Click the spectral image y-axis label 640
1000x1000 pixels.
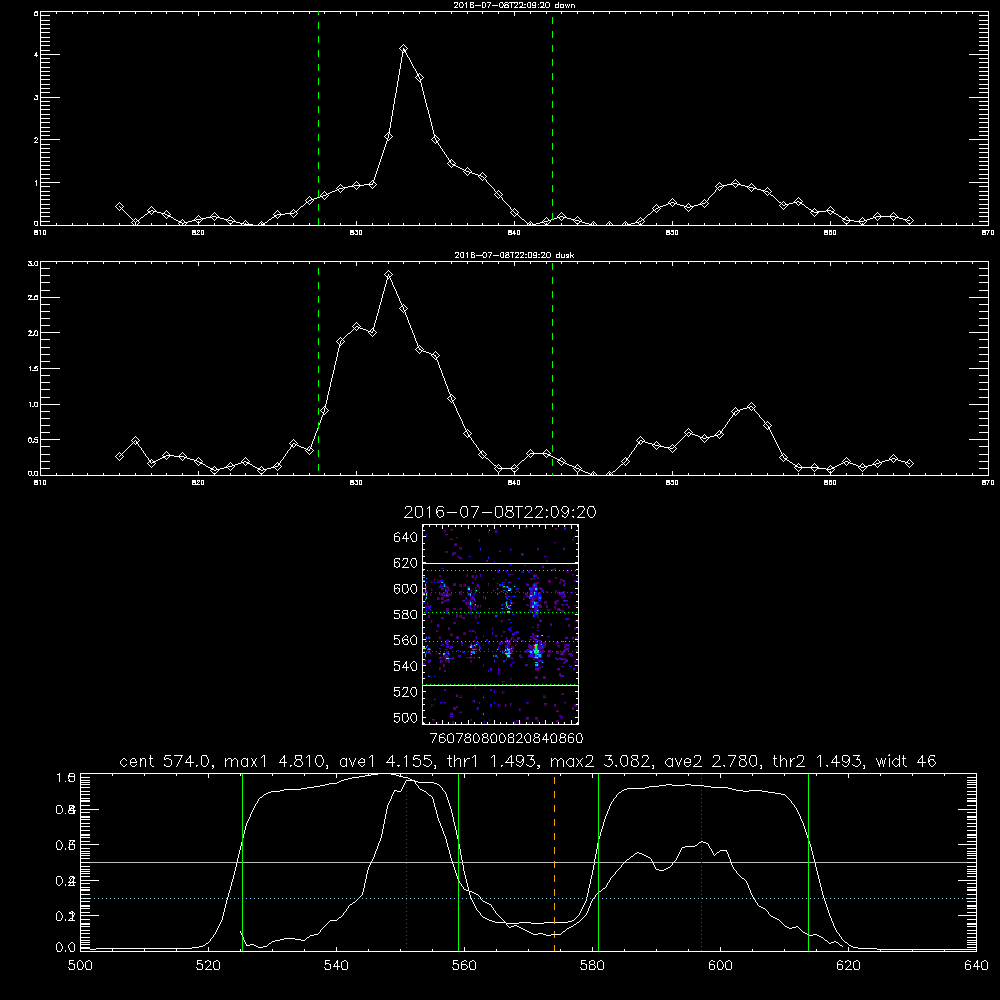point(405,537)
